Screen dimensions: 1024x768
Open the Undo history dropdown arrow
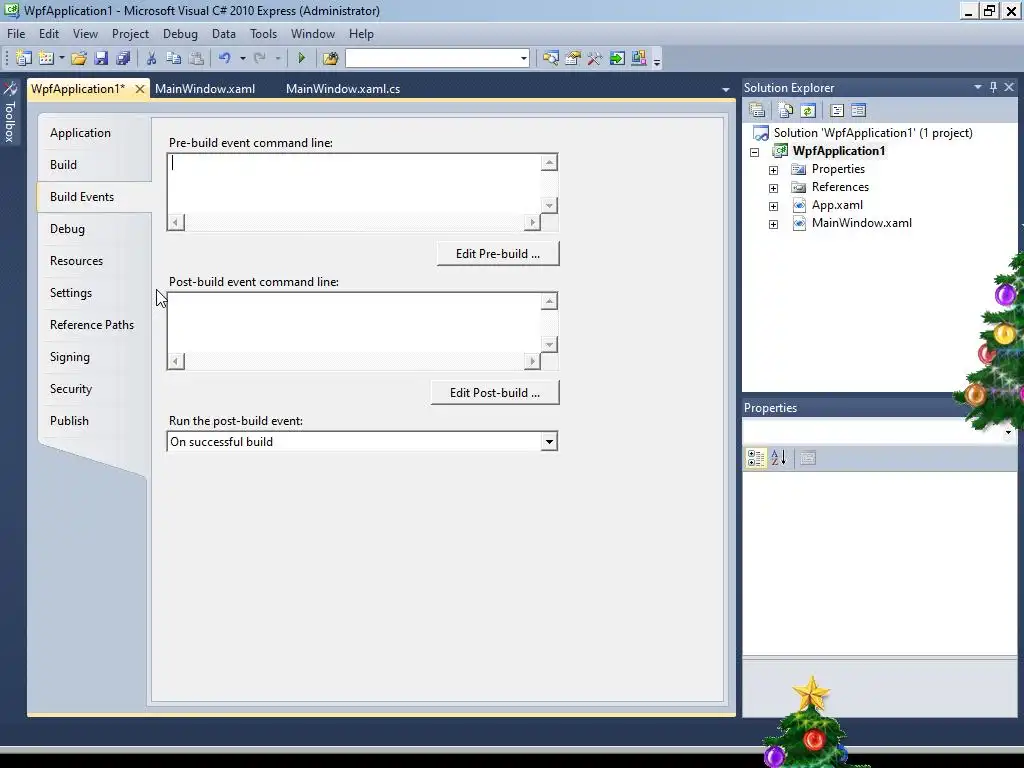tap(242, 58)
